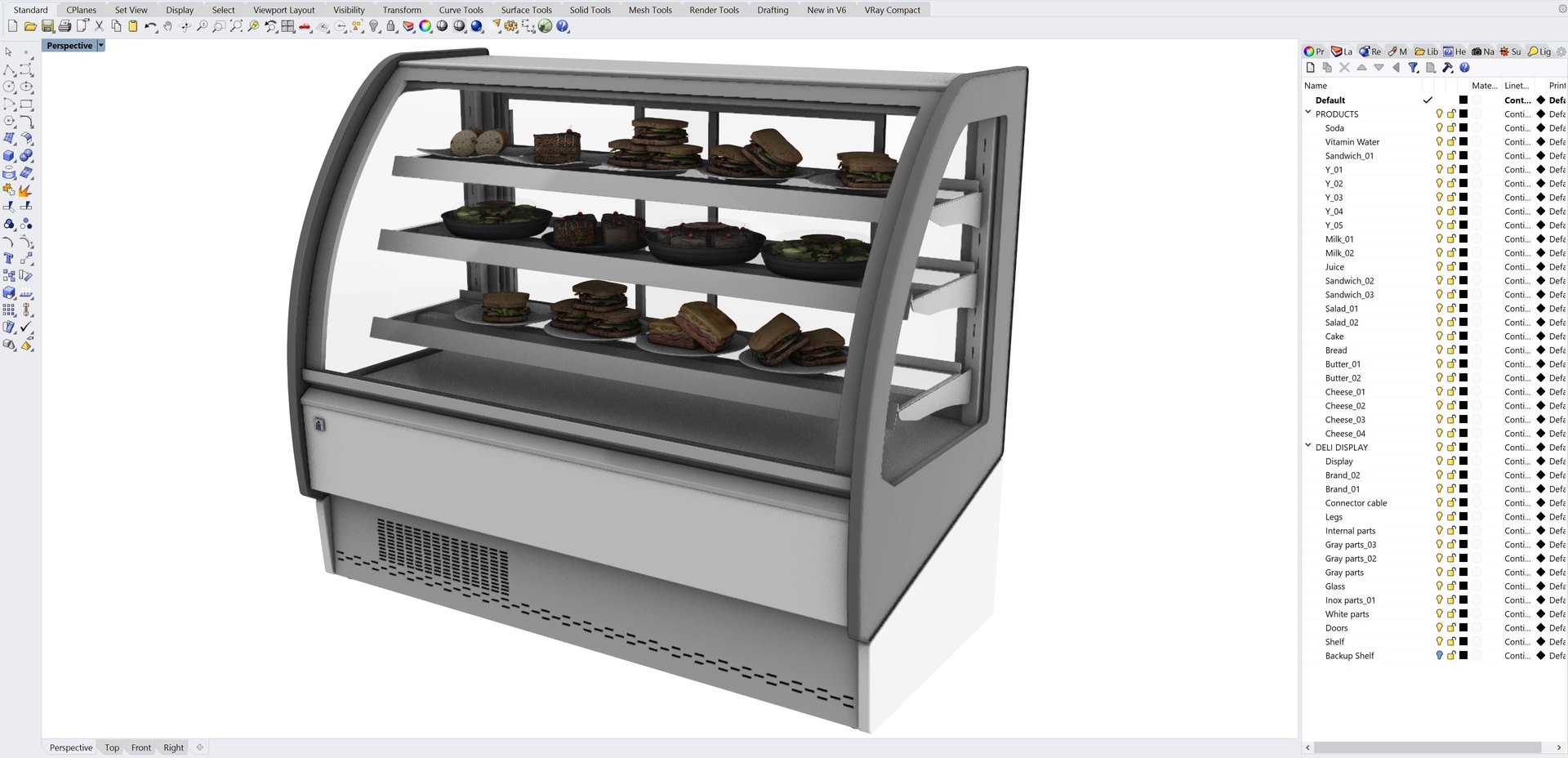The height and width of the screenshot is (758, 1568).
Task: Pick the Text object tool in sidebar
Action: (9, 258)
